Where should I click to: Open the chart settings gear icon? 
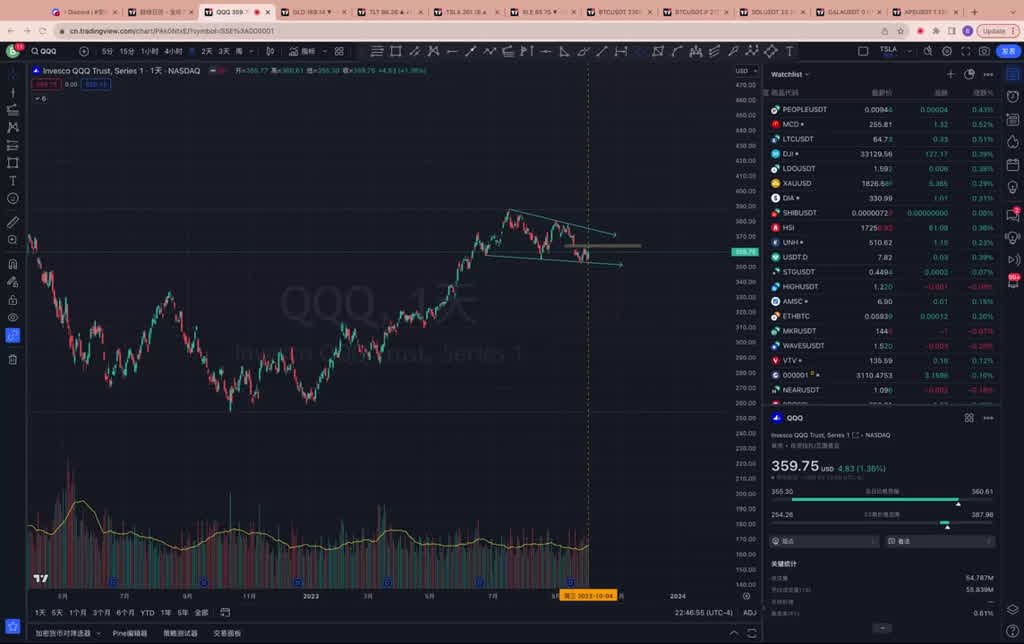(x=947, y=51)
